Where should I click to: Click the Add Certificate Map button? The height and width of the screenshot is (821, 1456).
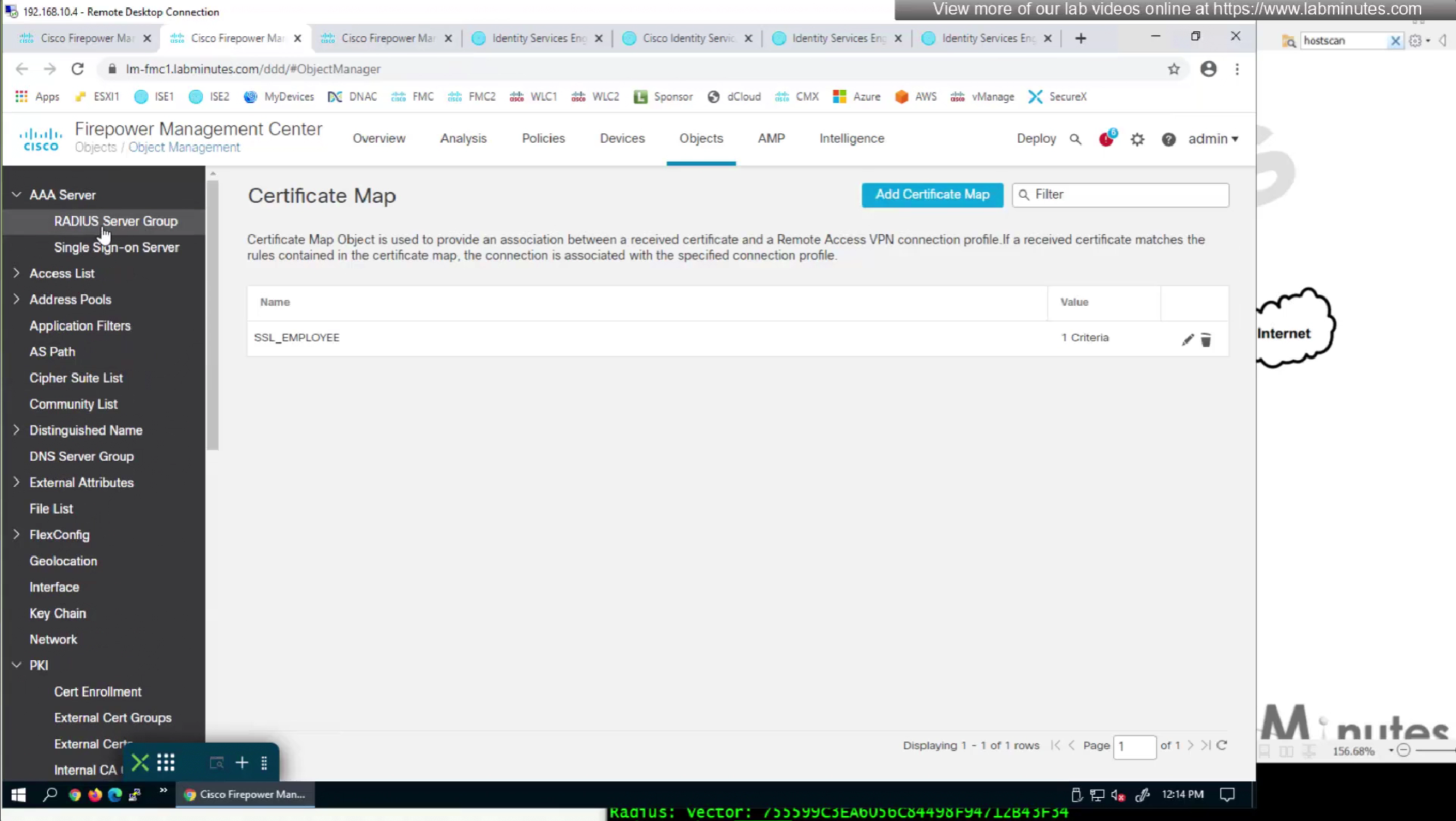pyautogui.click(x=932, y=194)
